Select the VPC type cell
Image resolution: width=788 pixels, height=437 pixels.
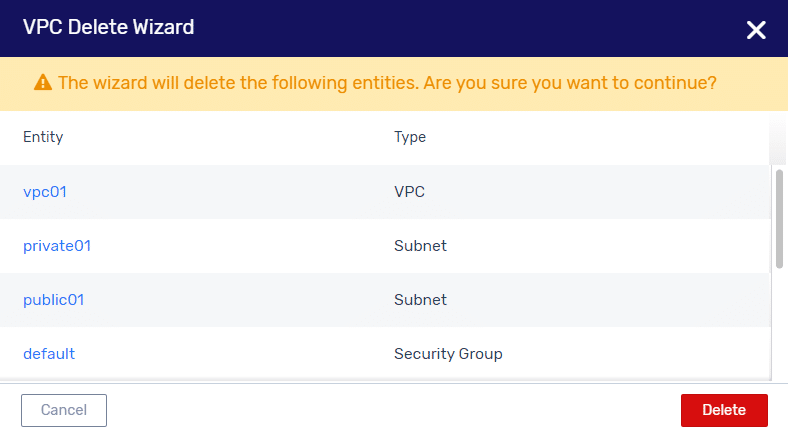(409, 192)
